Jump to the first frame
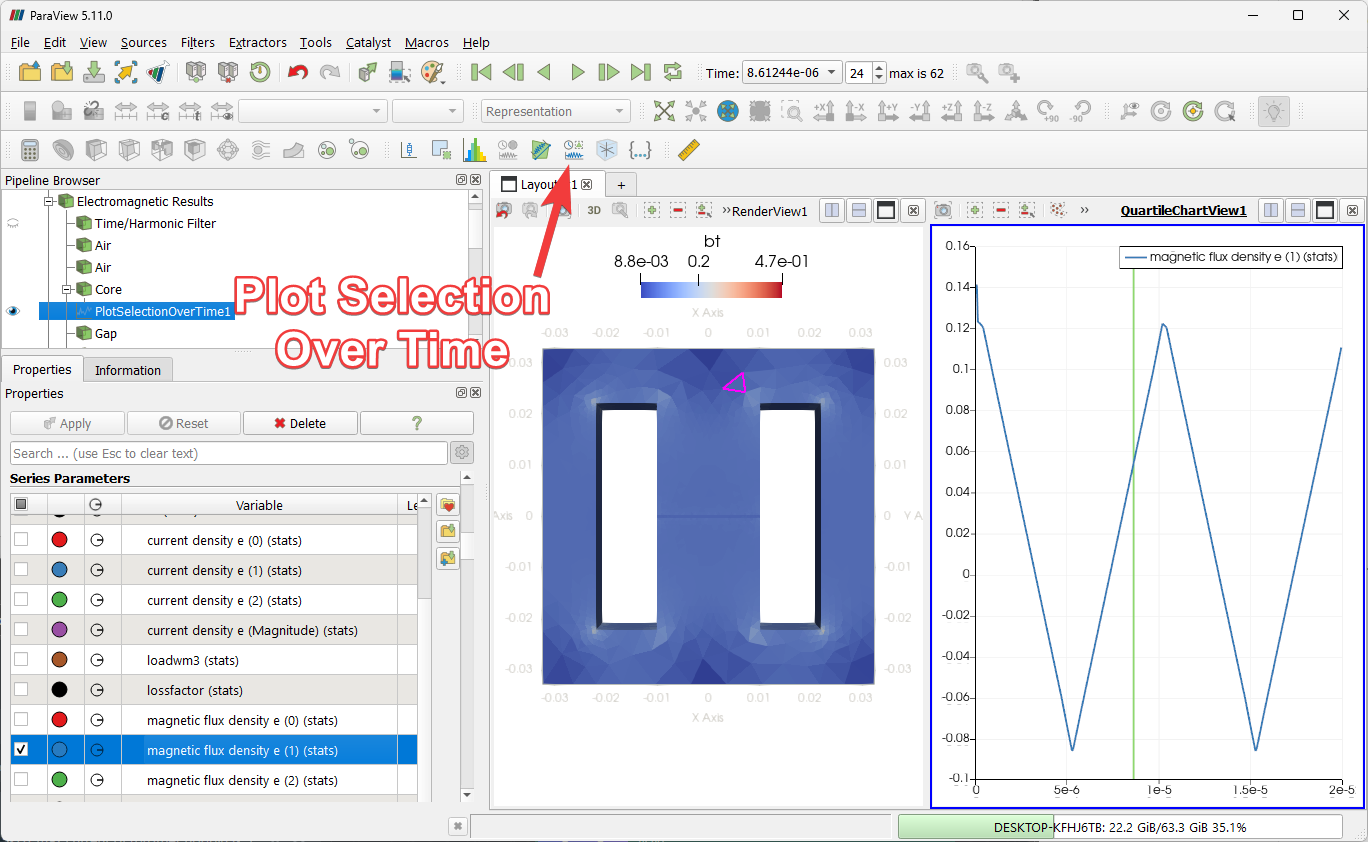The height and width of the screenshot is (842, 1368). (481, 72)
